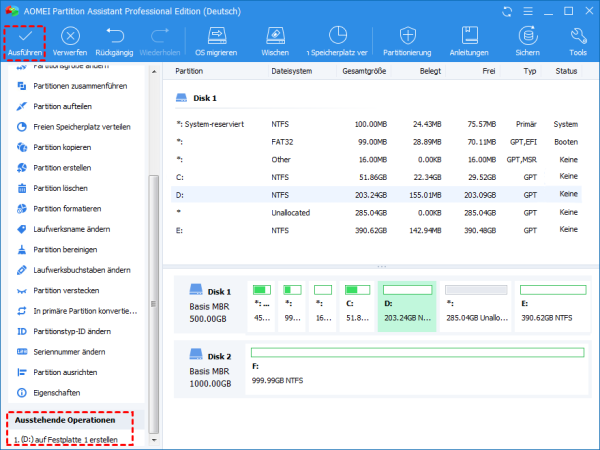
Task: Click pending operation D: auf Festplatte 1 erstellen
Action: pyautogui.click(x=66, y=440)
